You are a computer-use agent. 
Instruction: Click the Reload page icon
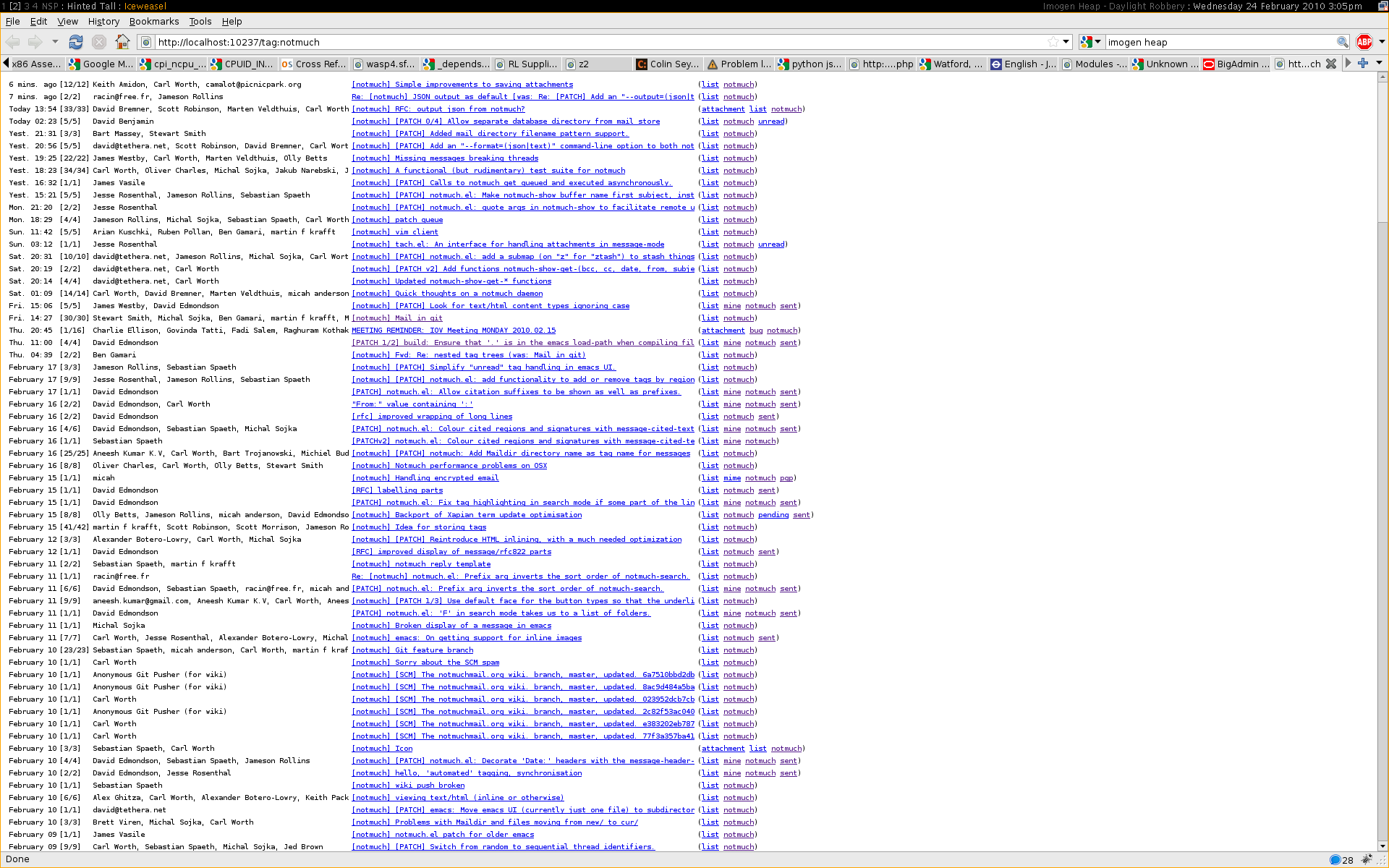(x=75, y=42)
